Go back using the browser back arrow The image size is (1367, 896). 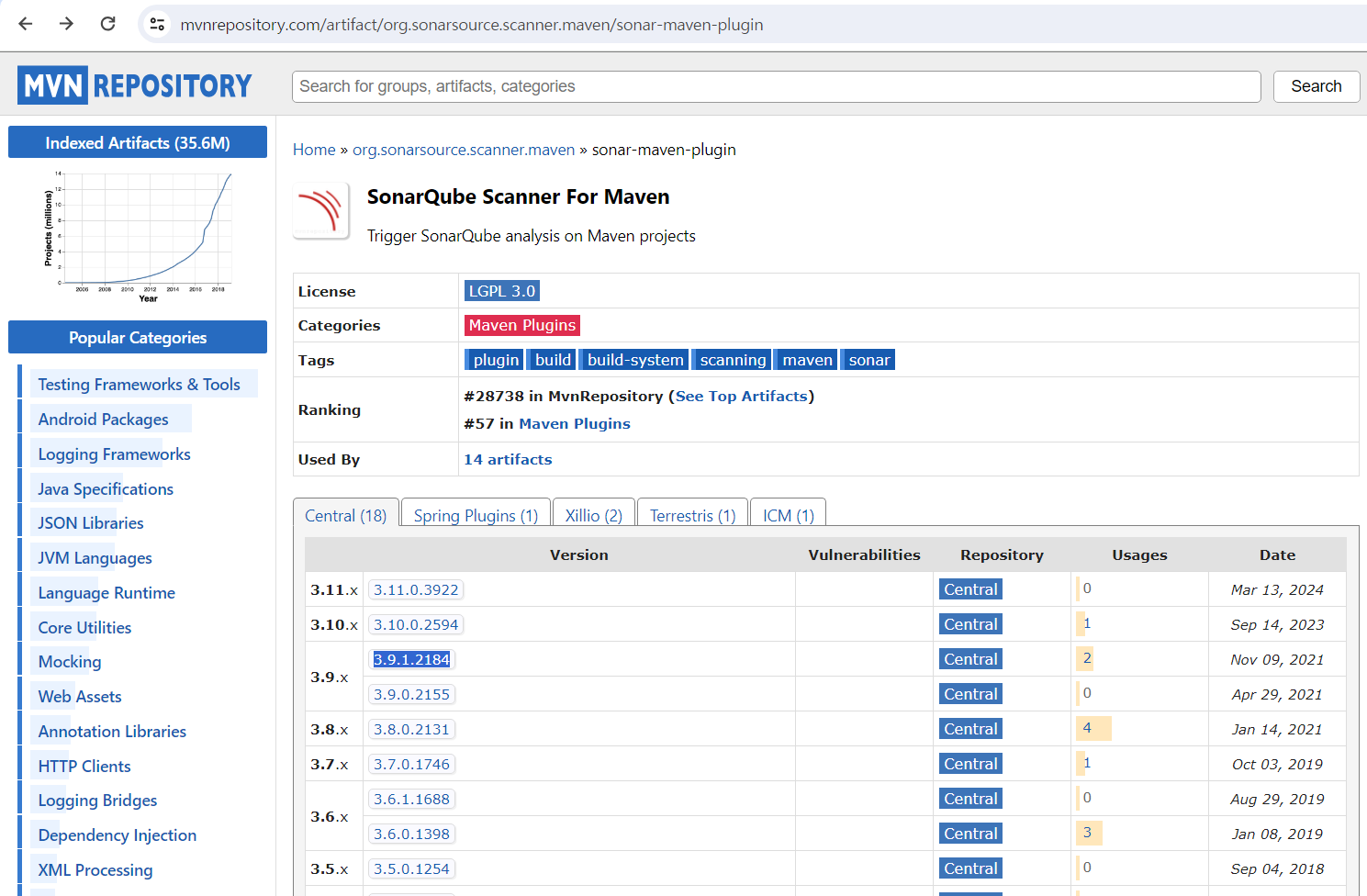point(26,24)
